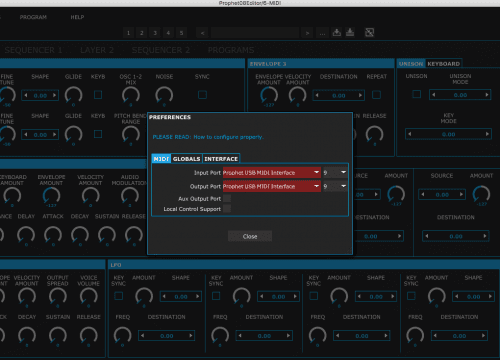This screenshot has height=360, width=500.
Task: Click toolbar preset button 5
Action: pos(182,33)
